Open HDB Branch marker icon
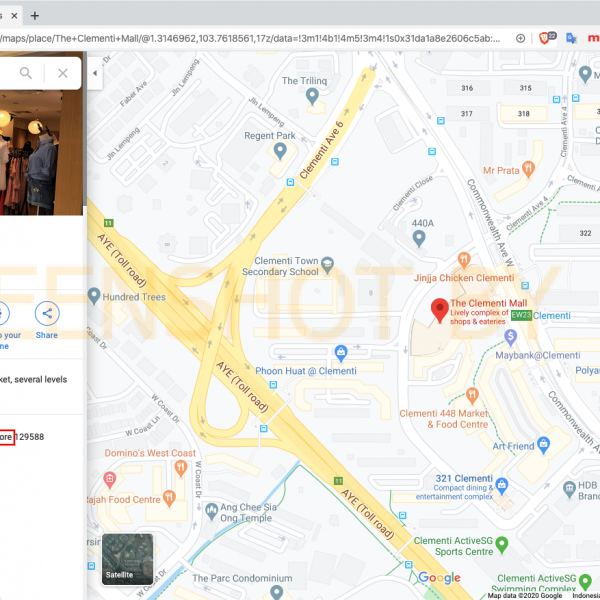600x600 pixels. tap(569, 489)
